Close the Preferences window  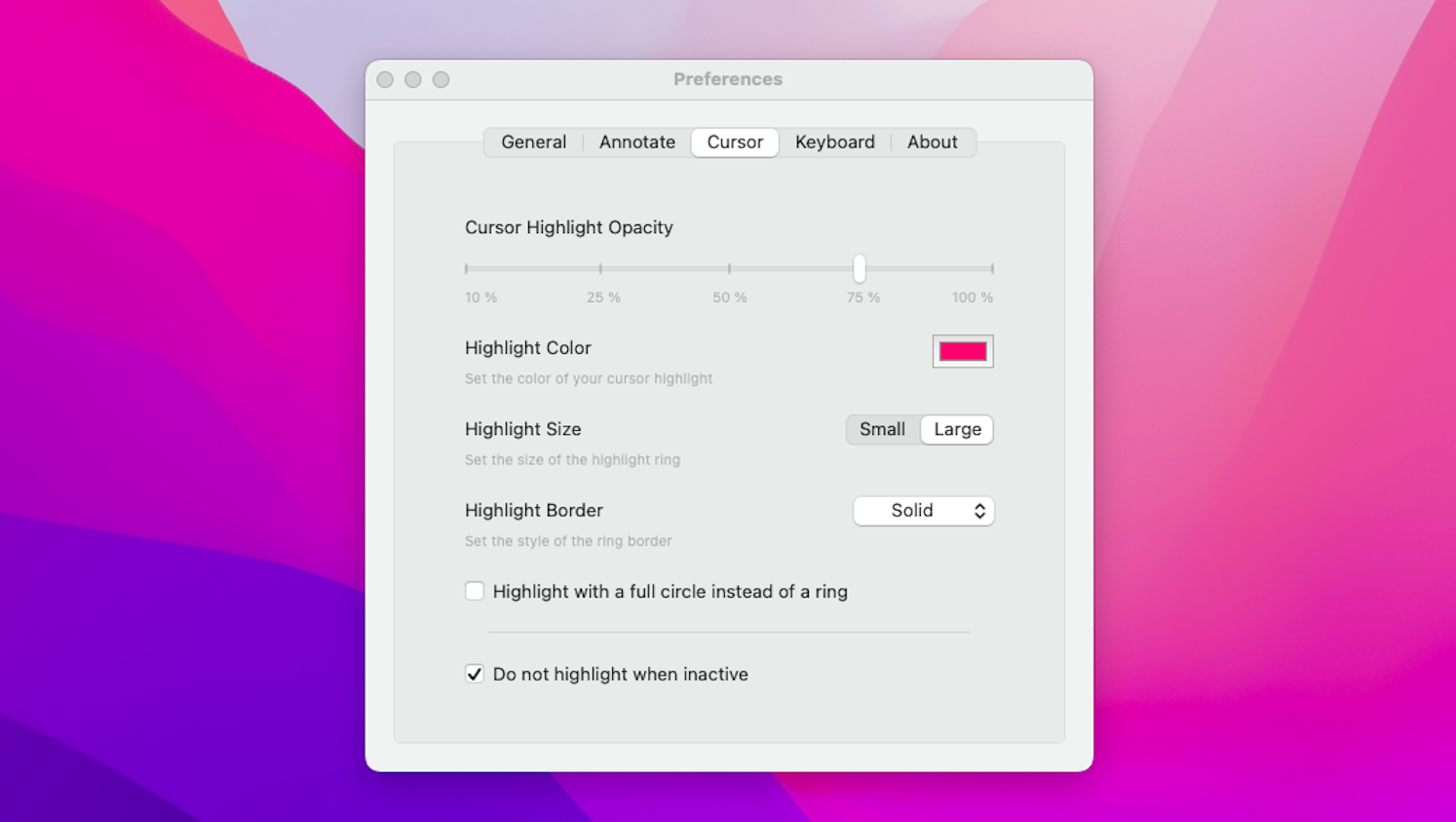tap(385, 79)
